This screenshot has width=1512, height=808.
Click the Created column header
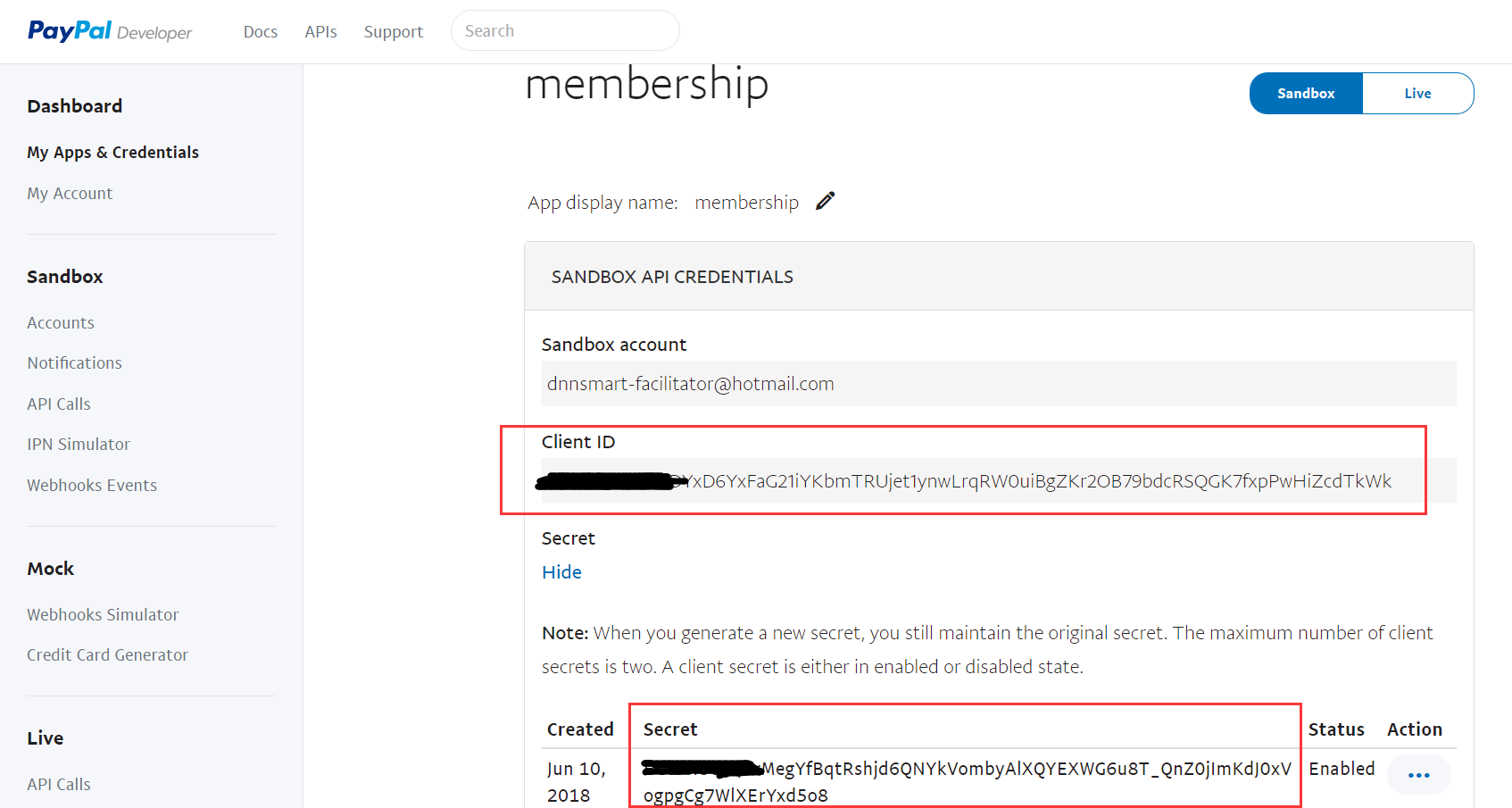coord(580,729)
